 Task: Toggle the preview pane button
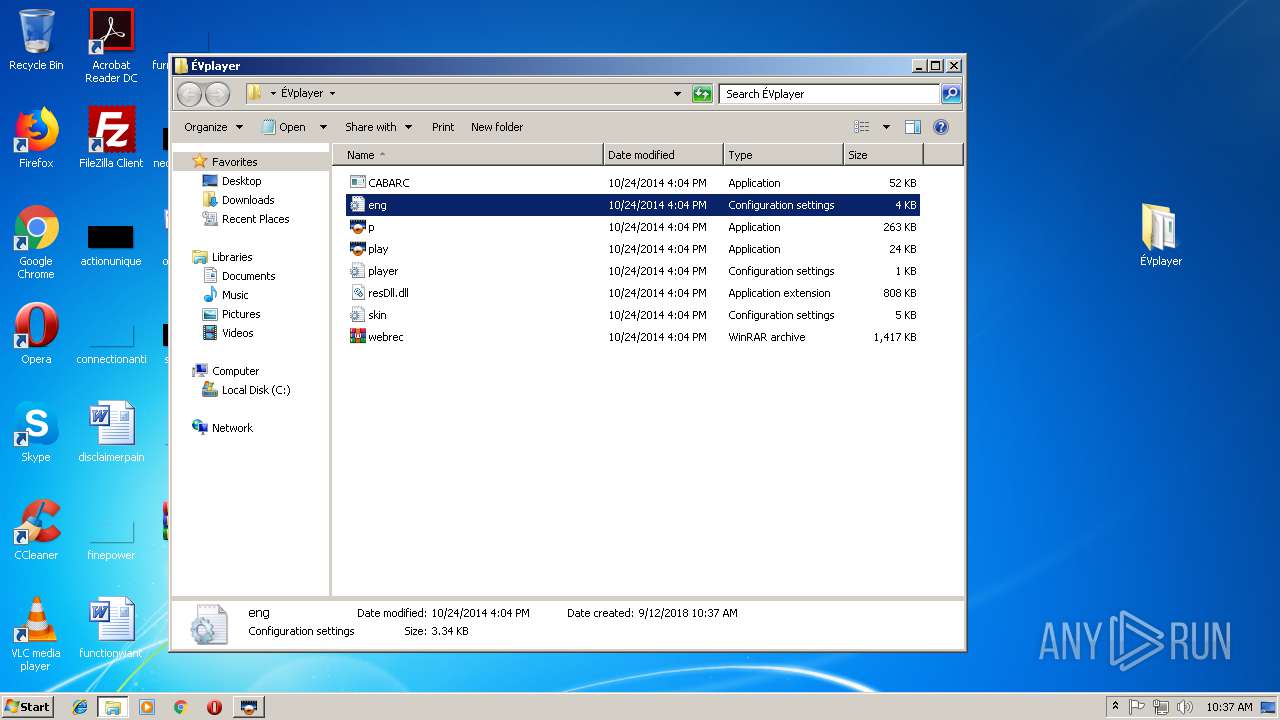pyautogui.click(x=912, y=127)
